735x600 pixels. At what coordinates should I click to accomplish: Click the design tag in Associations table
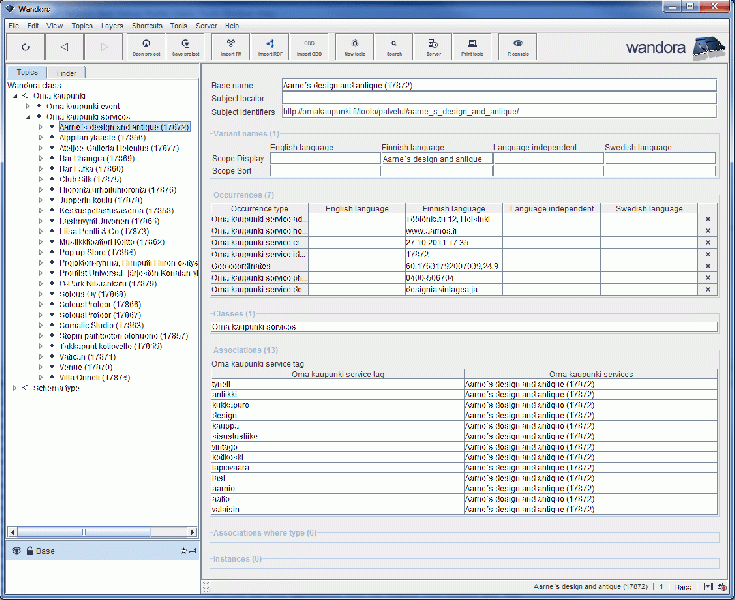(x=223, y=415)
